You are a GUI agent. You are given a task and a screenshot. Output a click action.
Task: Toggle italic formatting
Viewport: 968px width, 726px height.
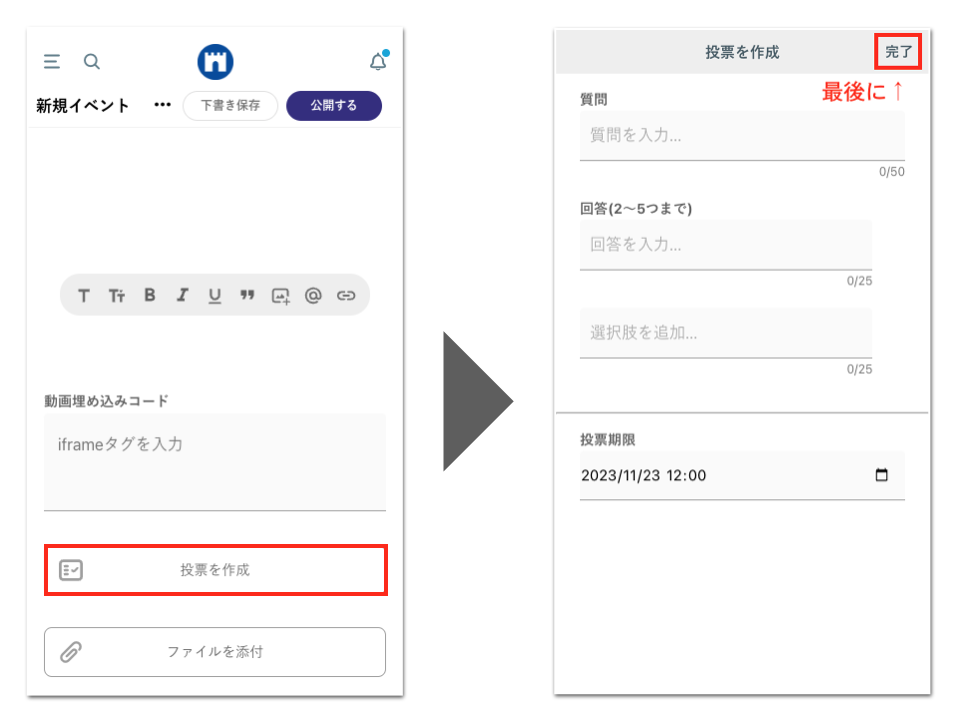click(182, 295)
